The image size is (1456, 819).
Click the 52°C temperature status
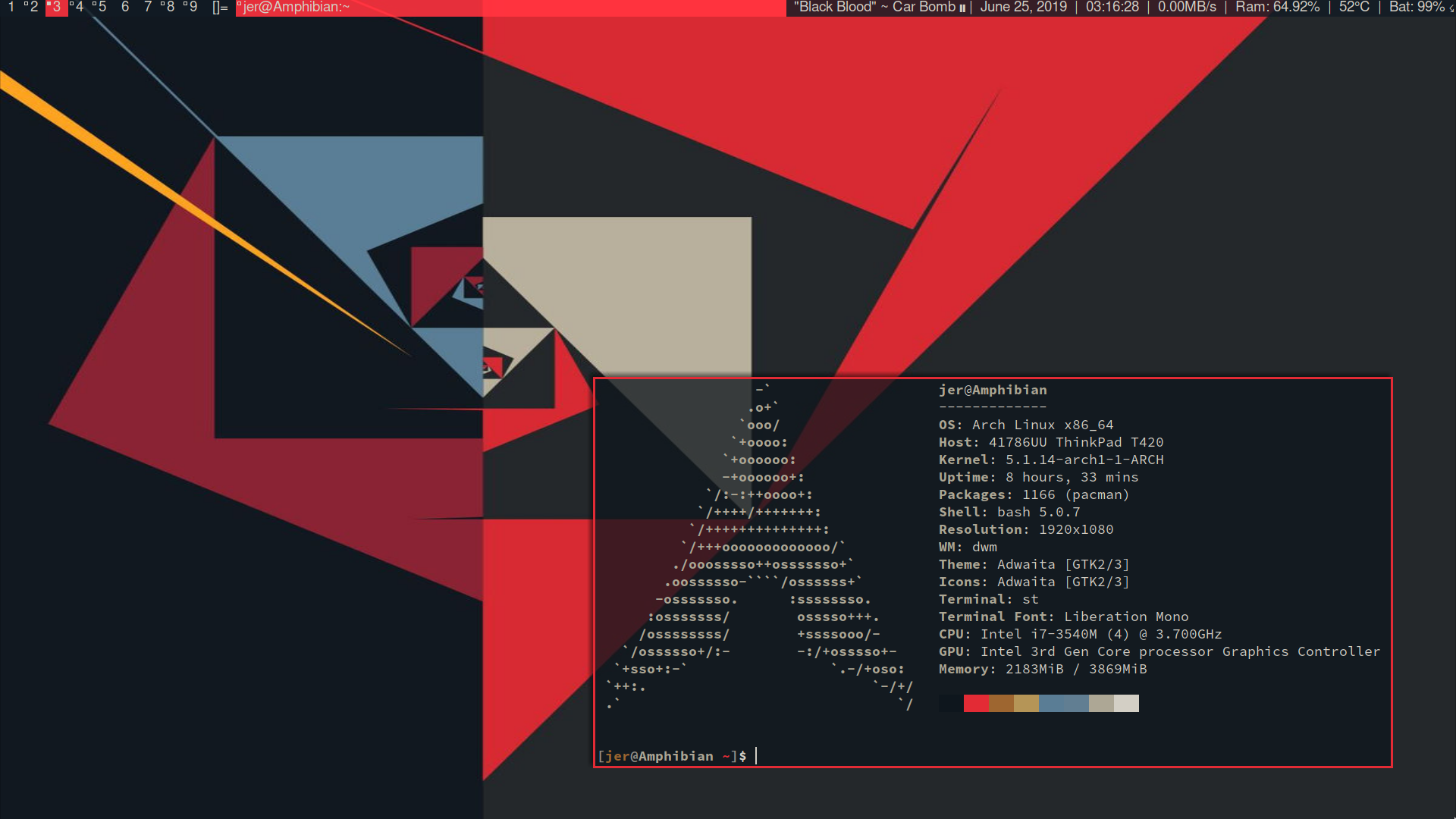[1354, 8]
